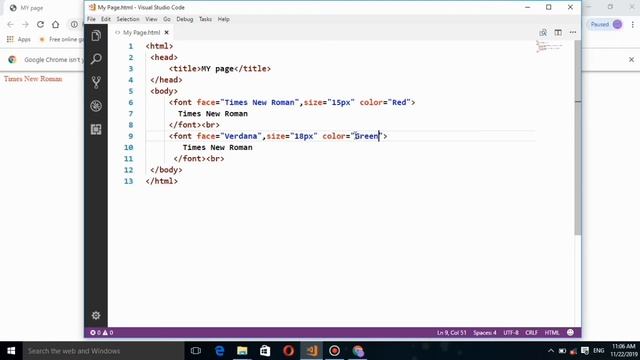
Task: Open Opera browser from the taskbar
Action: click(288, 351)
